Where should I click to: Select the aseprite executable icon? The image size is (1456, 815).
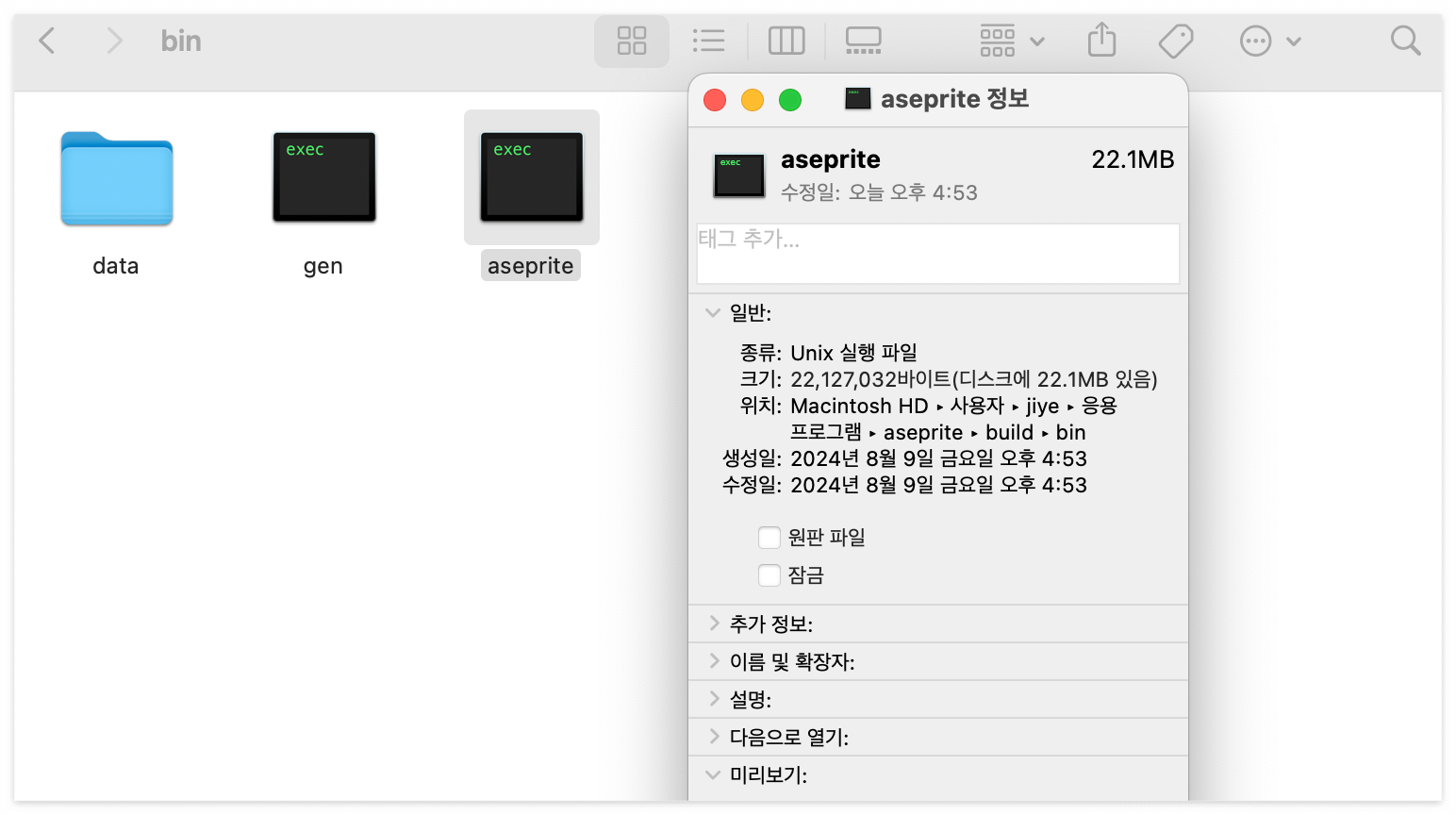coord(532,177)
